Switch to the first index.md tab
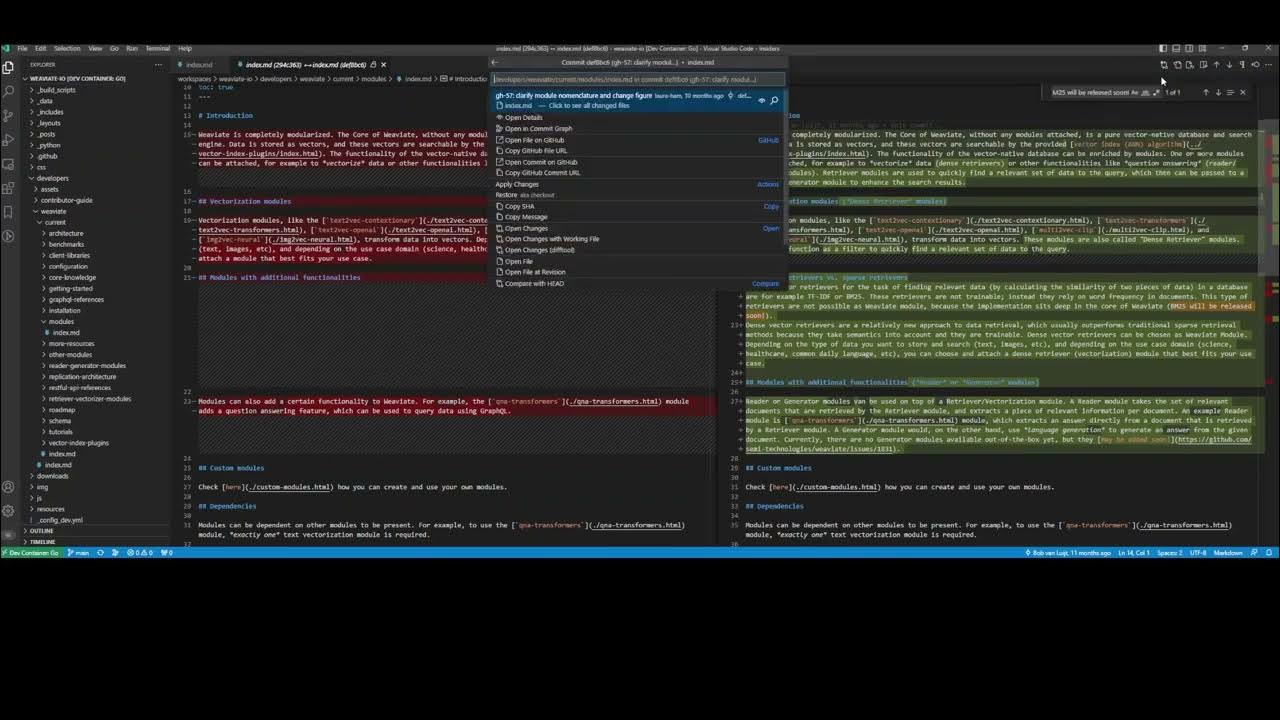The image size is (1280, 720). click(199, 64)
